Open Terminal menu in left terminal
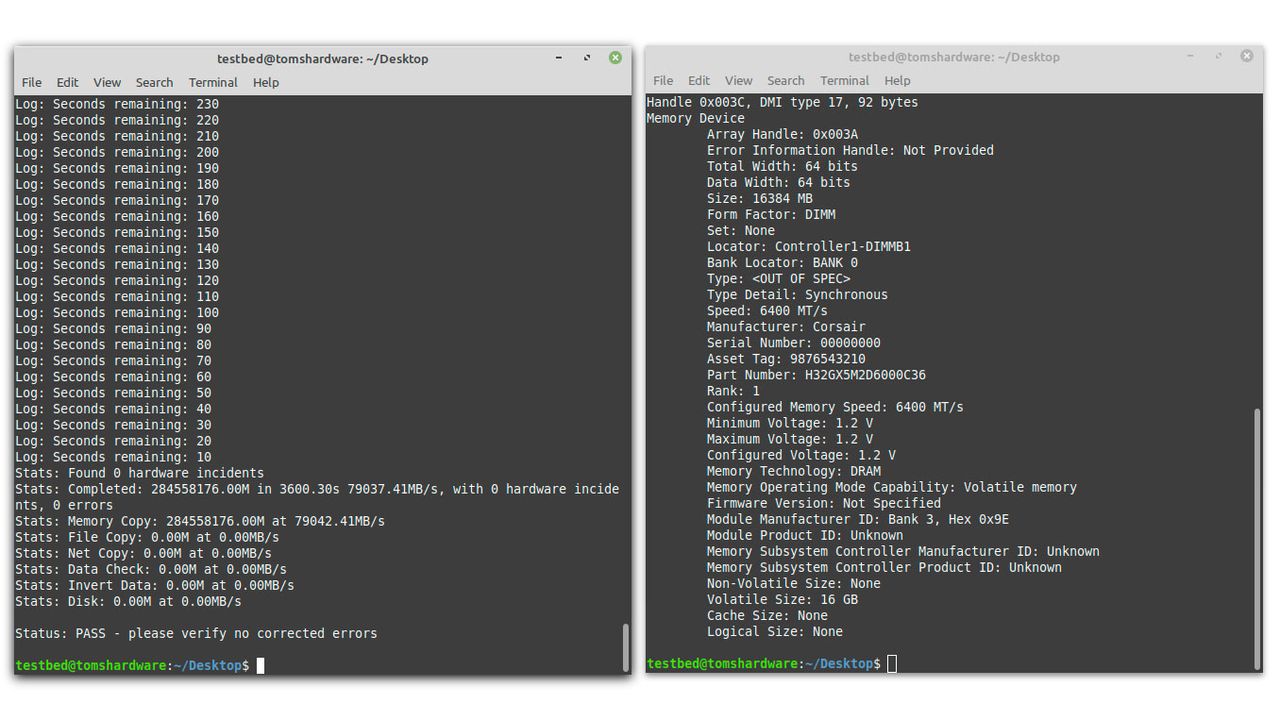The width and height of the screenshot is (1280, 720). point(213,82)
